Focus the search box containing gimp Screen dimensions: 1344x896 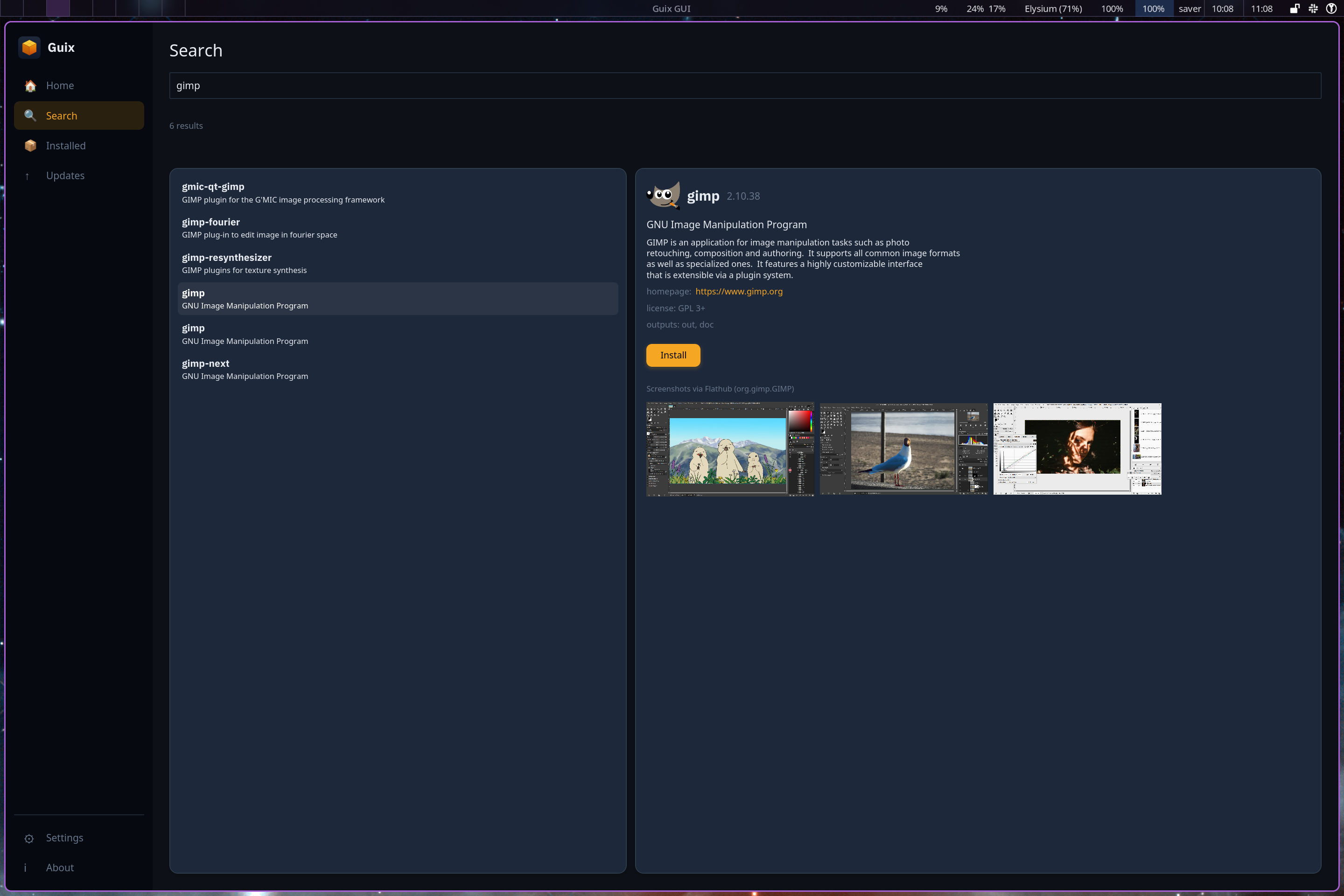pos(745,86)
